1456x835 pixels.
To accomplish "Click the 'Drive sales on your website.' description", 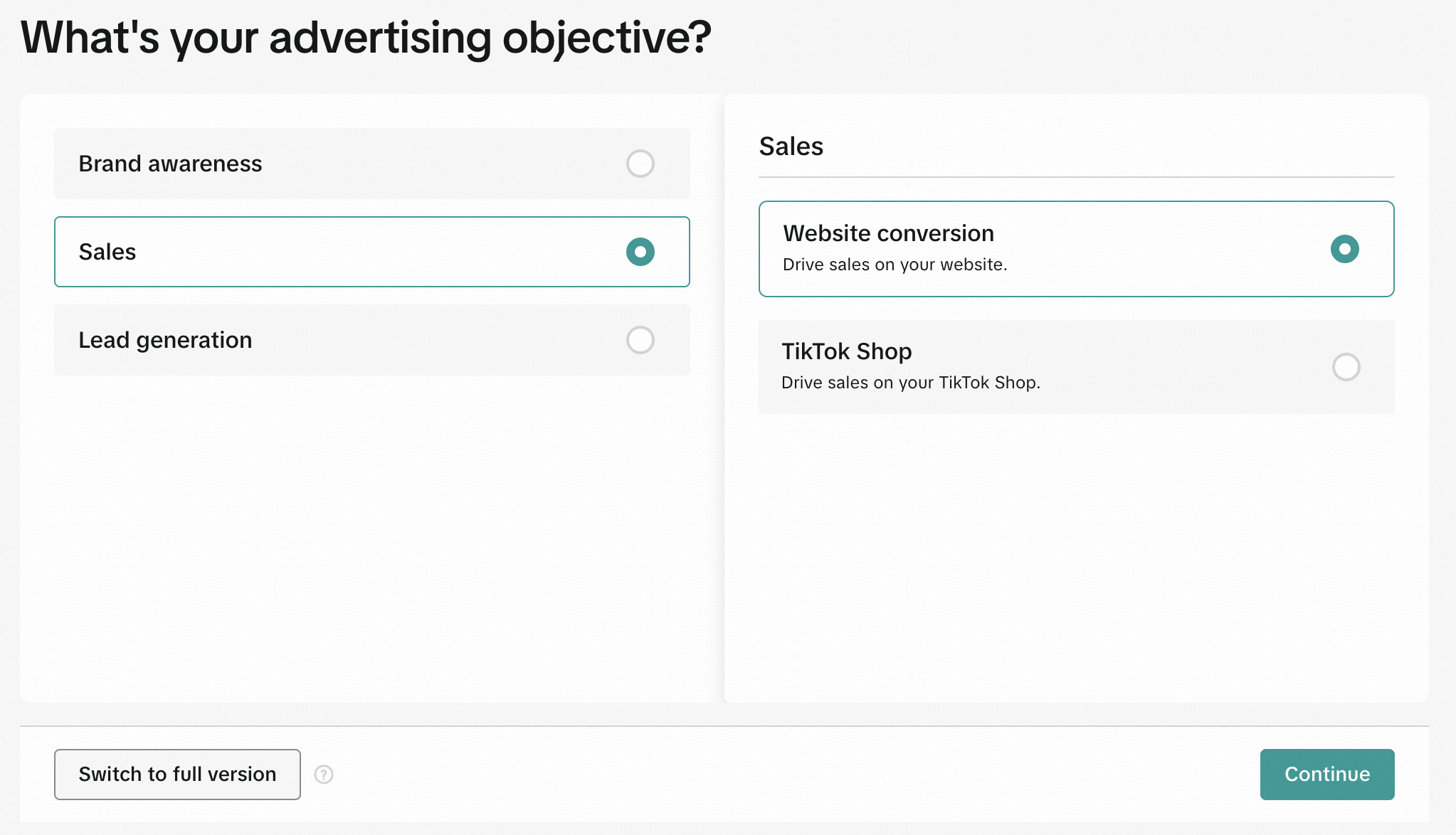I will (895, 265).
